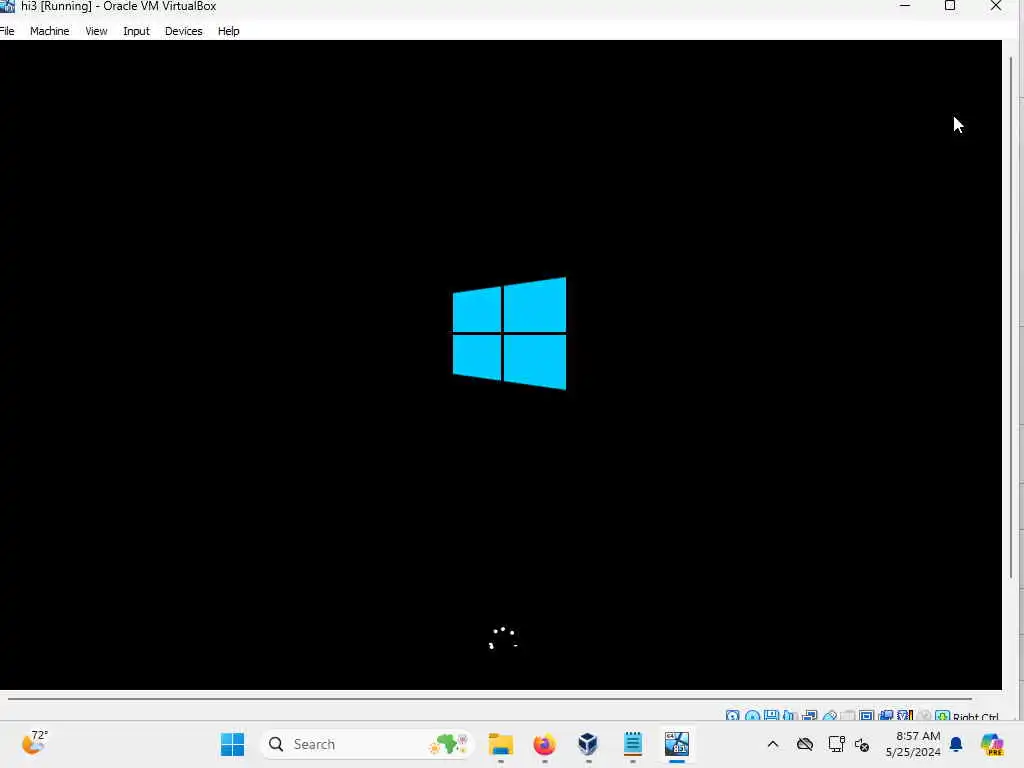Click the hard disk activity status icon

(x=733, y=715)
